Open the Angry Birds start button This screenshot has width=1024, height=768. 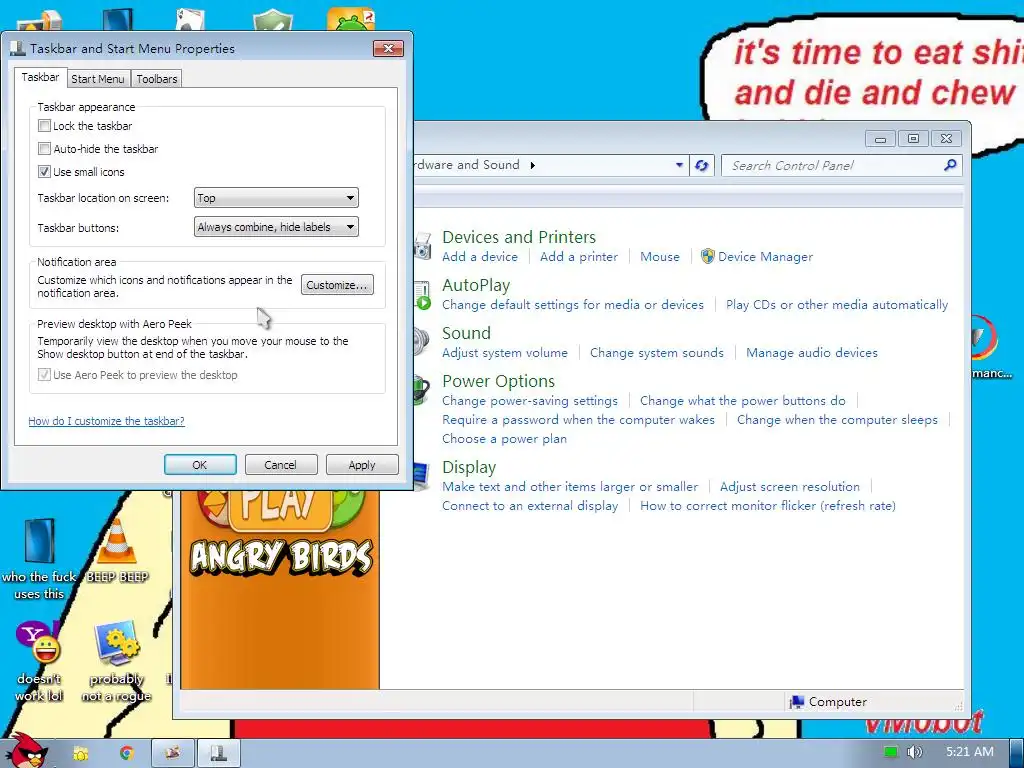point(26,751)
